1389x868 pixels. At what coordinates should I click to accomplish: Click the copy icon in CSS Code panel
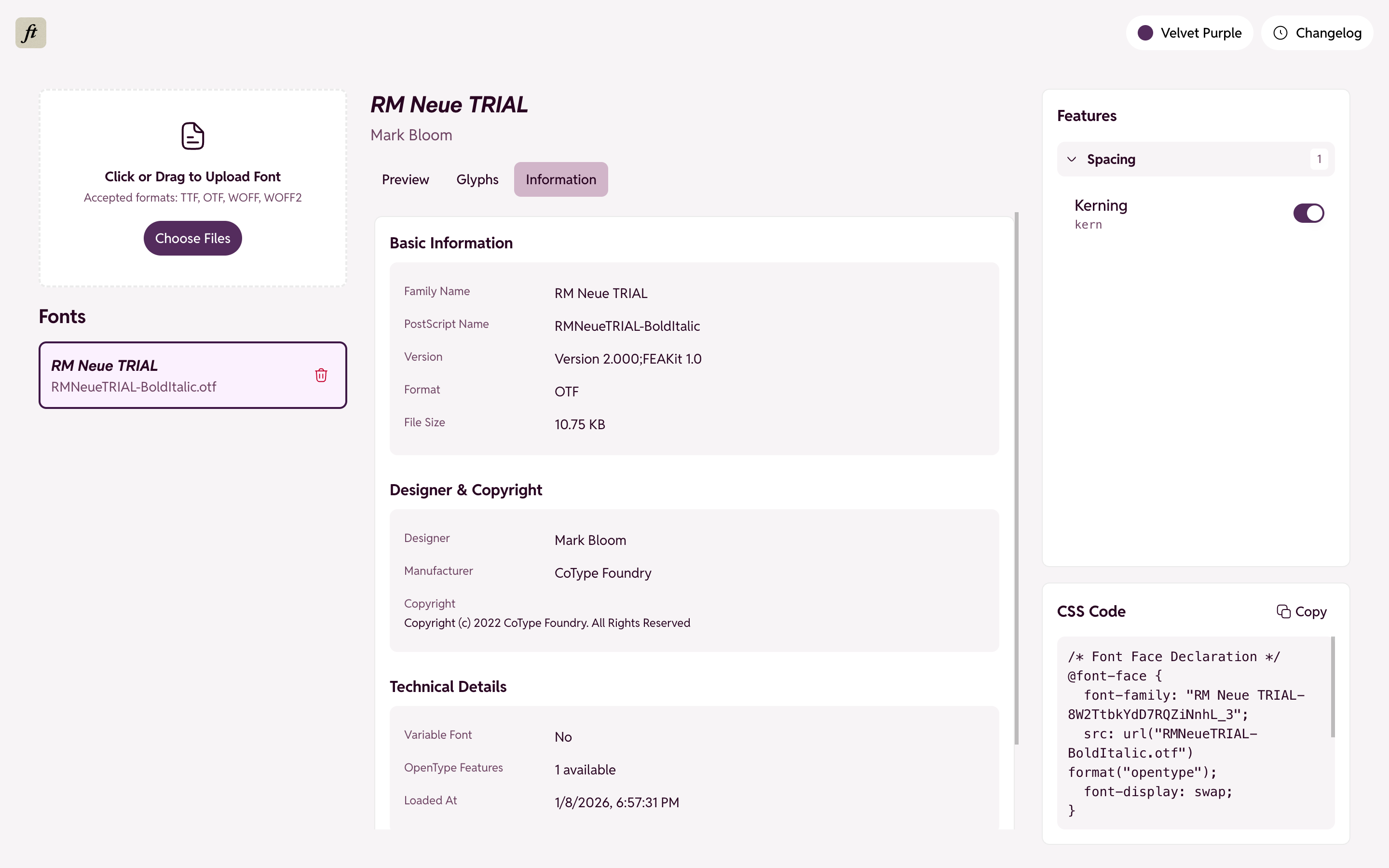1284,611
